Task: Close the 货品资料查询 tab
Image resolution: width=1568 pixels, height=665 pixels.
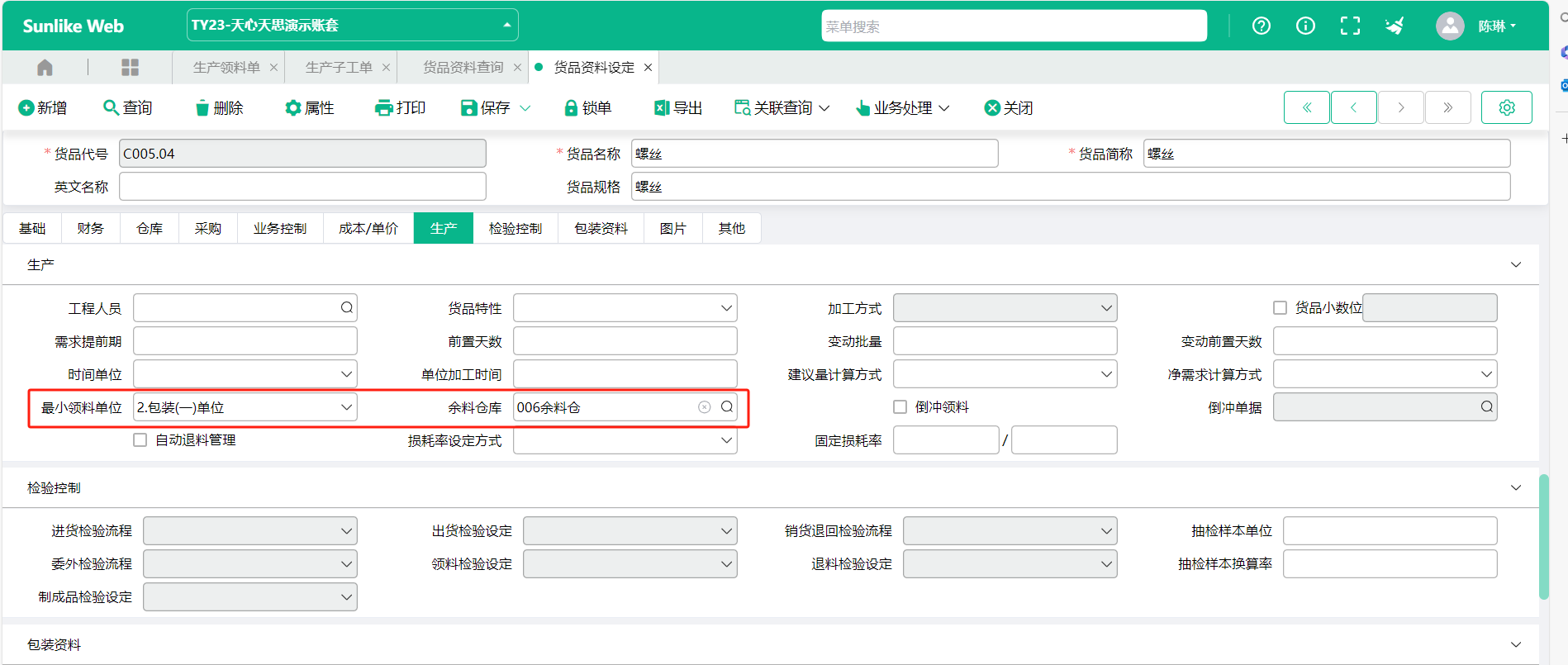Action: pyautogui.click(x=517, y=67)
